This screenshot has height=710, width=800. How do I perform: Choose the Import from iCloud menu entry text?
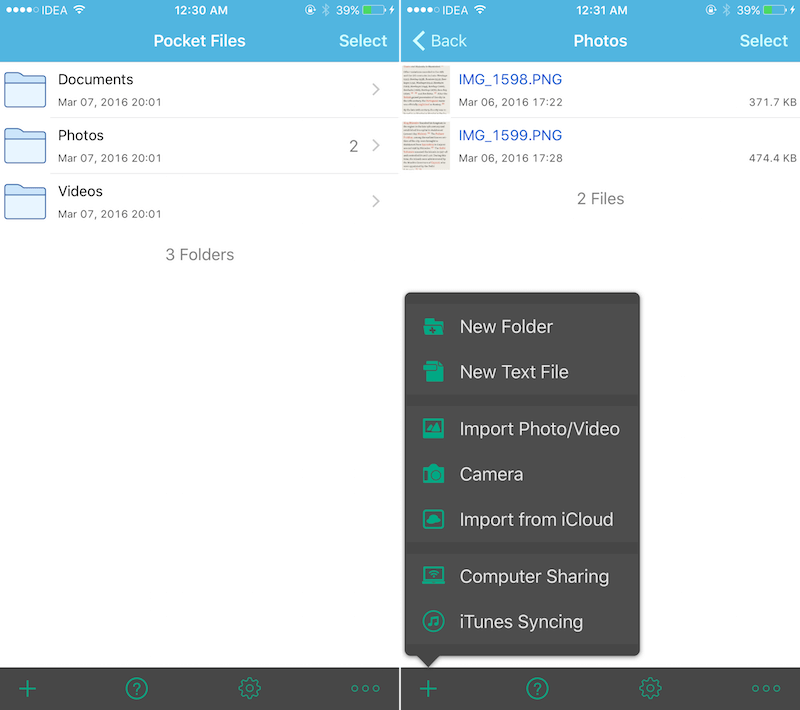tap(536, 520)
